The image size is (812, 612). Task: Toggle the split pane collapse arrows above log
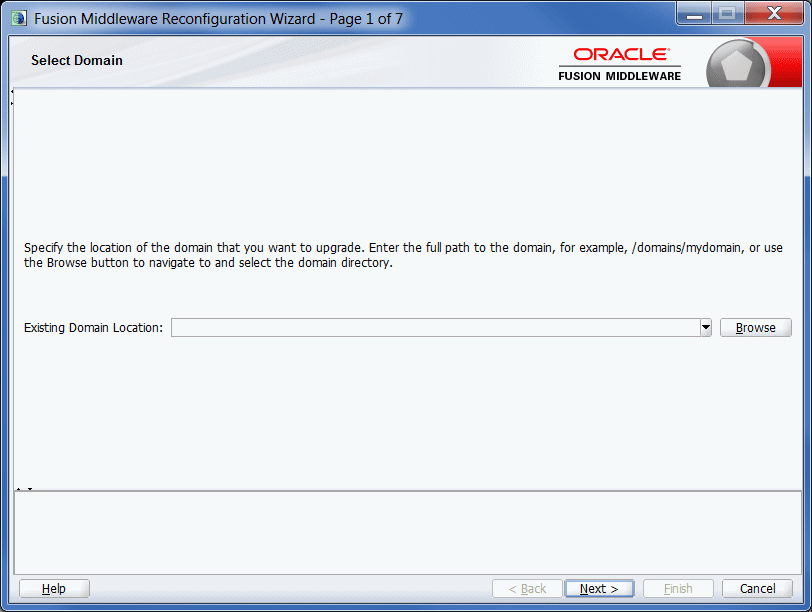[x=24, y=489]
